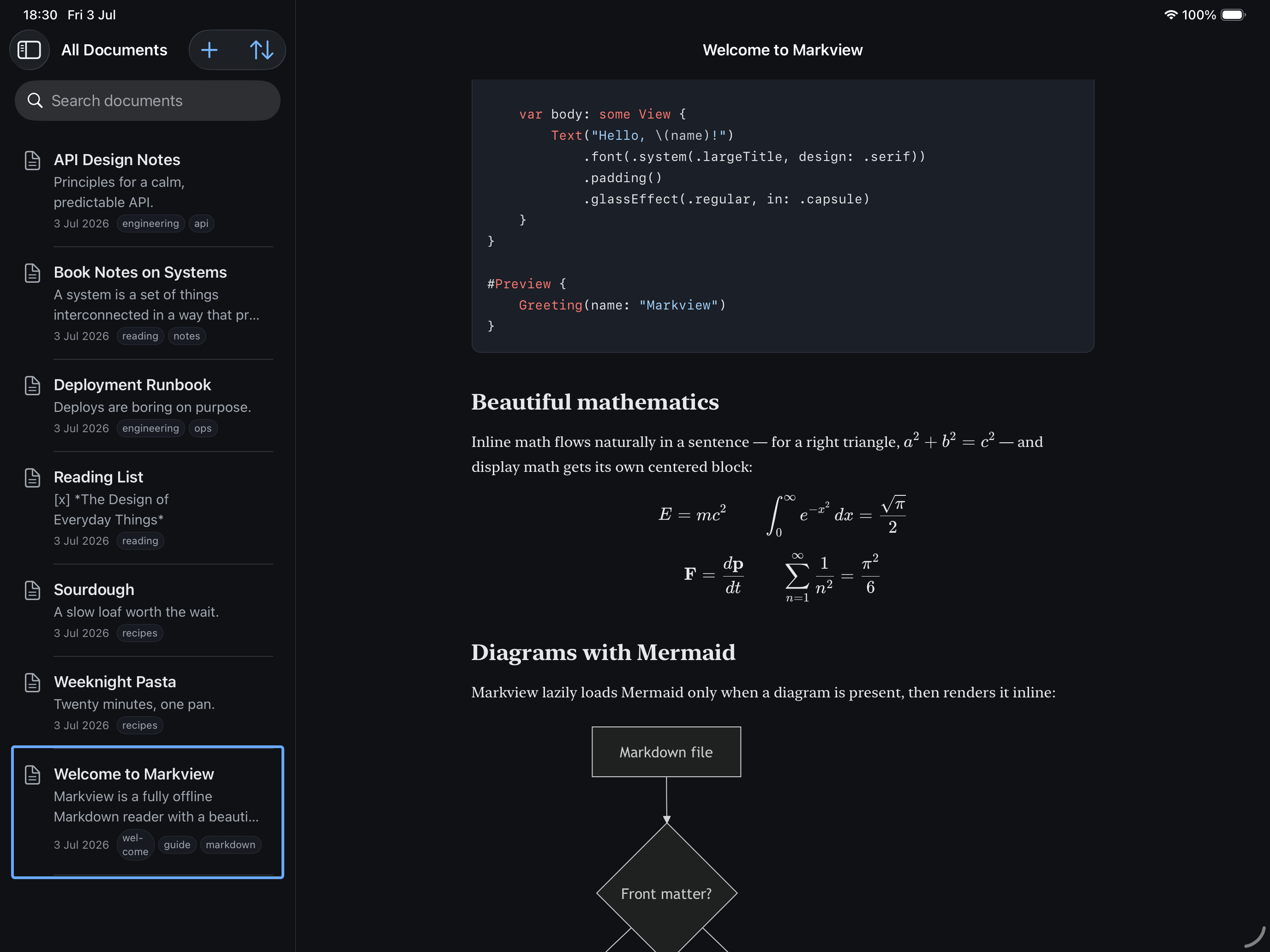
Task: Click the Fri 3 Jul date in status bar
Action: coord(91,15)
